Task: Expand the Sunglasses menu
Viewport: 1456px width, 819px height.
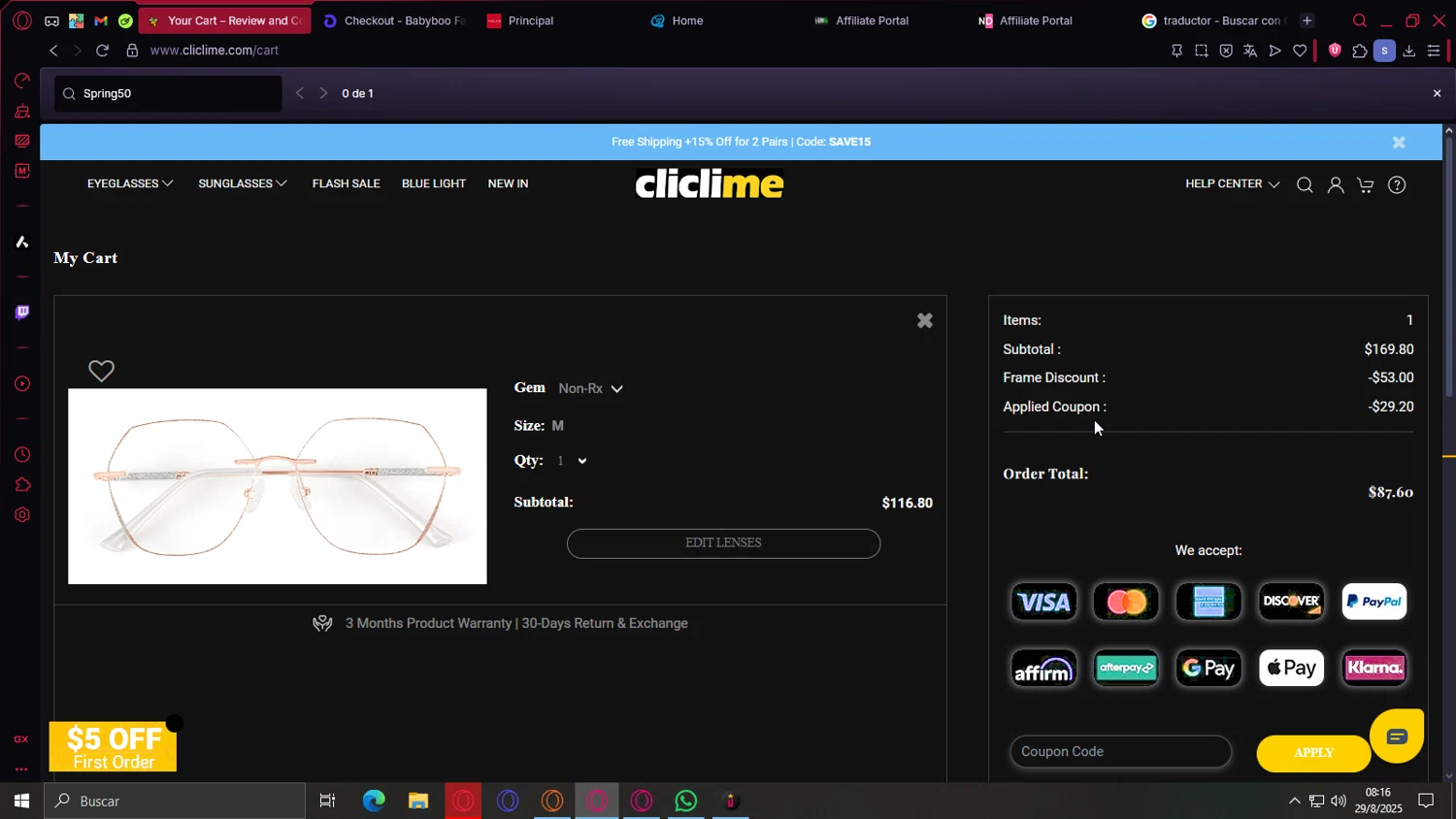Action: pyautogui.click(x=243, y=183)
